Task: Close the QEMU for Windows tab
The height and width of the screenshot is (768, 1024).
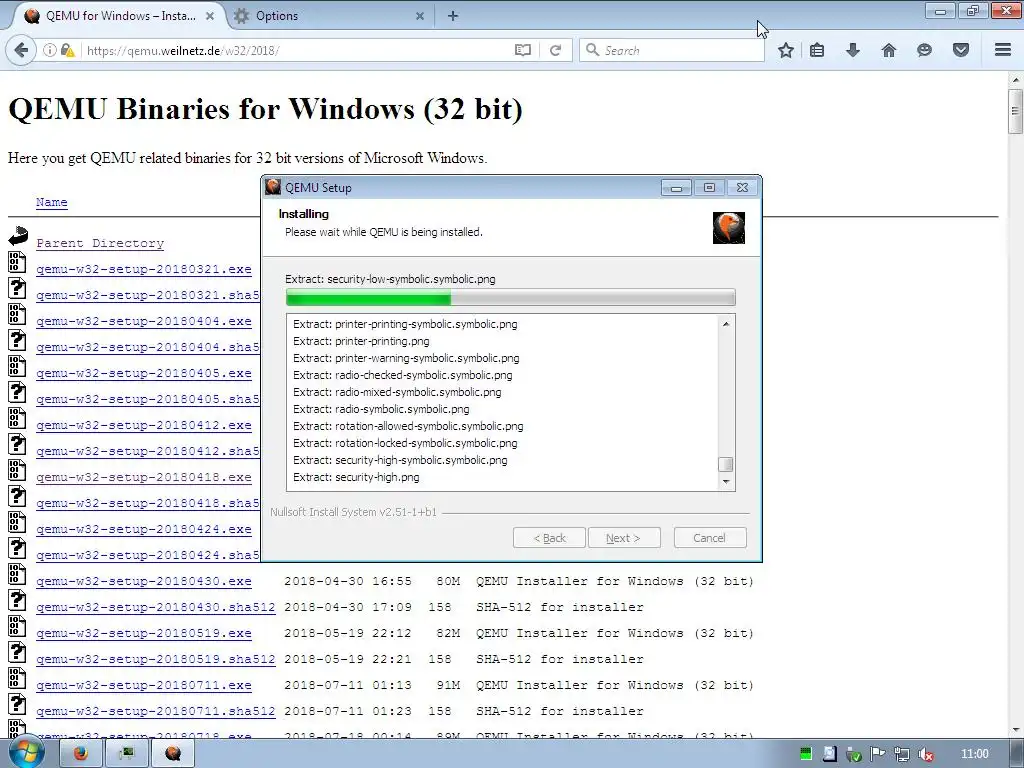Action: [x=210, y=16]
